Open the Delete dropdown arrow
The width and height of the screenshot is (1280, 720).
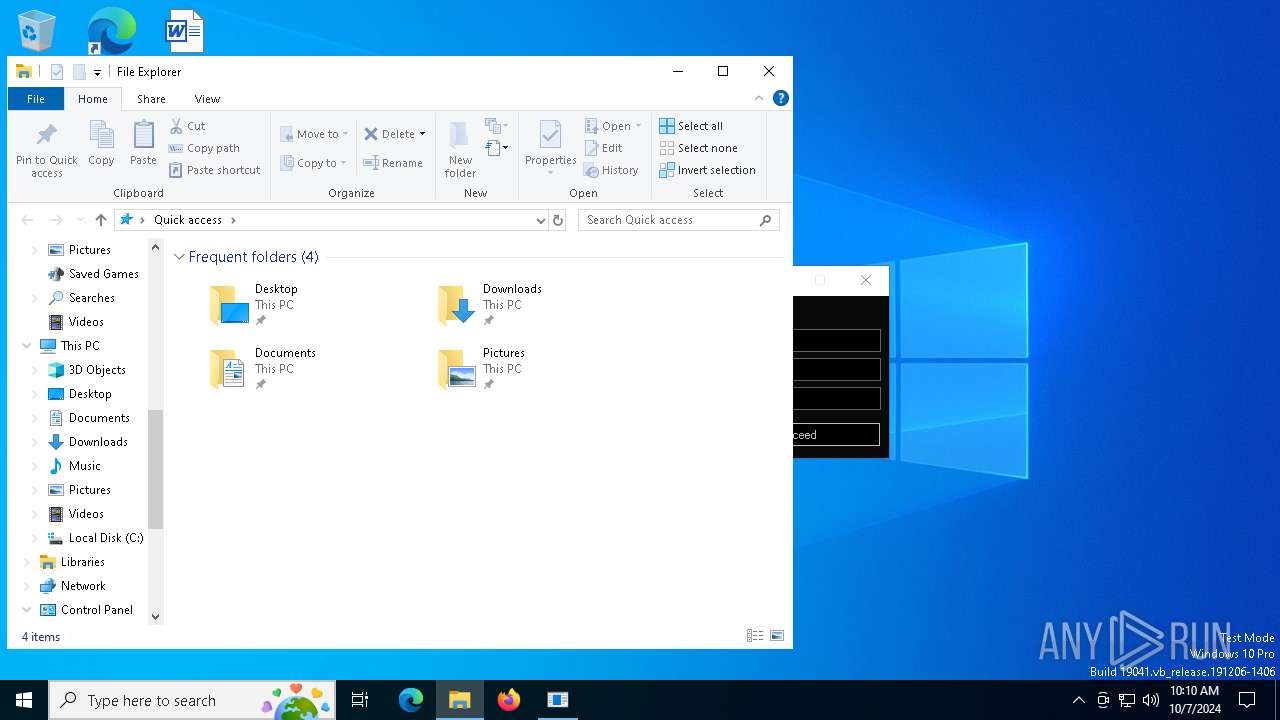422,134
